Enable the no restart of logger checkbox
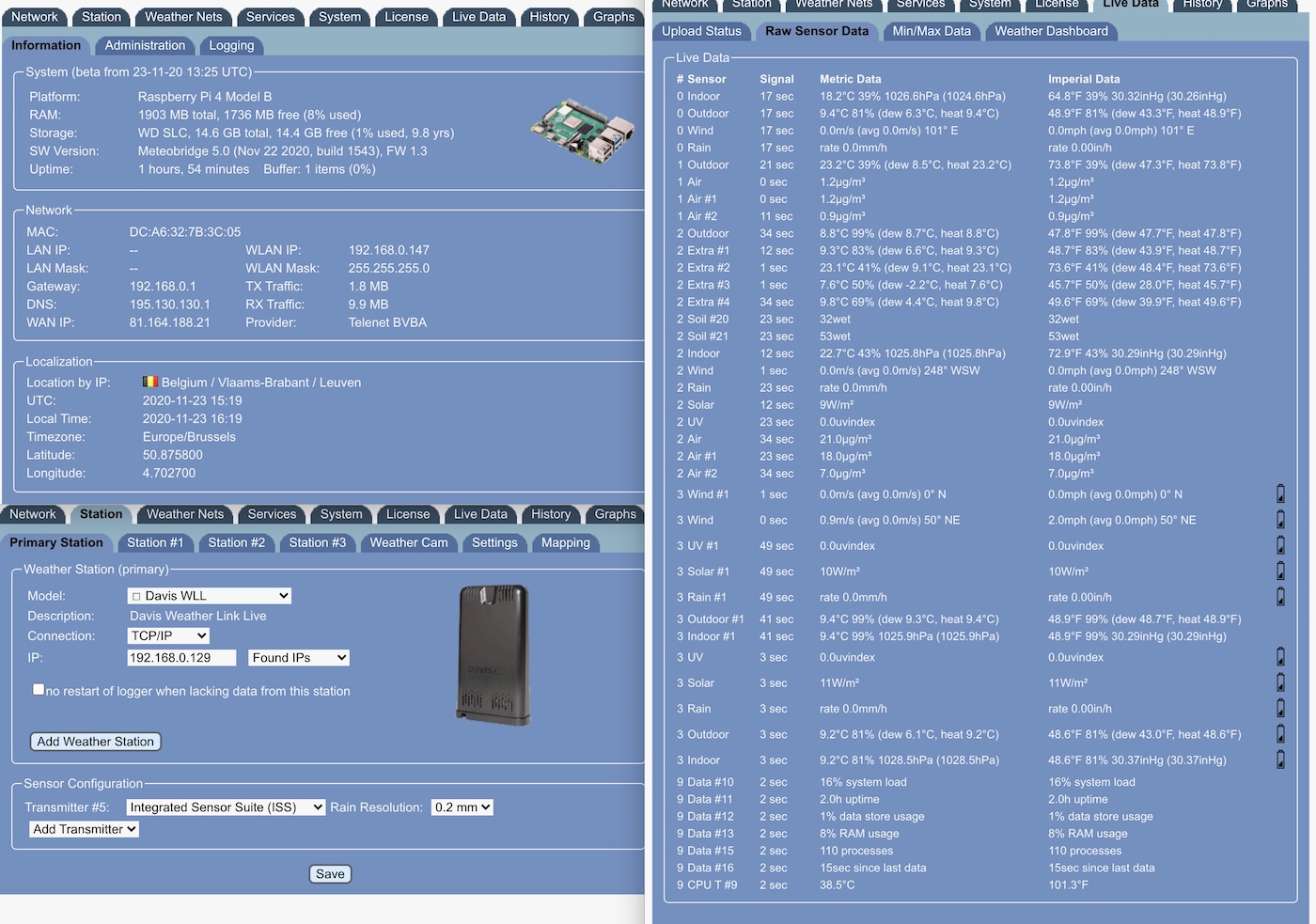Viewport: 1316px width, 924px height. pyautogui.click(x=39, y=689)
